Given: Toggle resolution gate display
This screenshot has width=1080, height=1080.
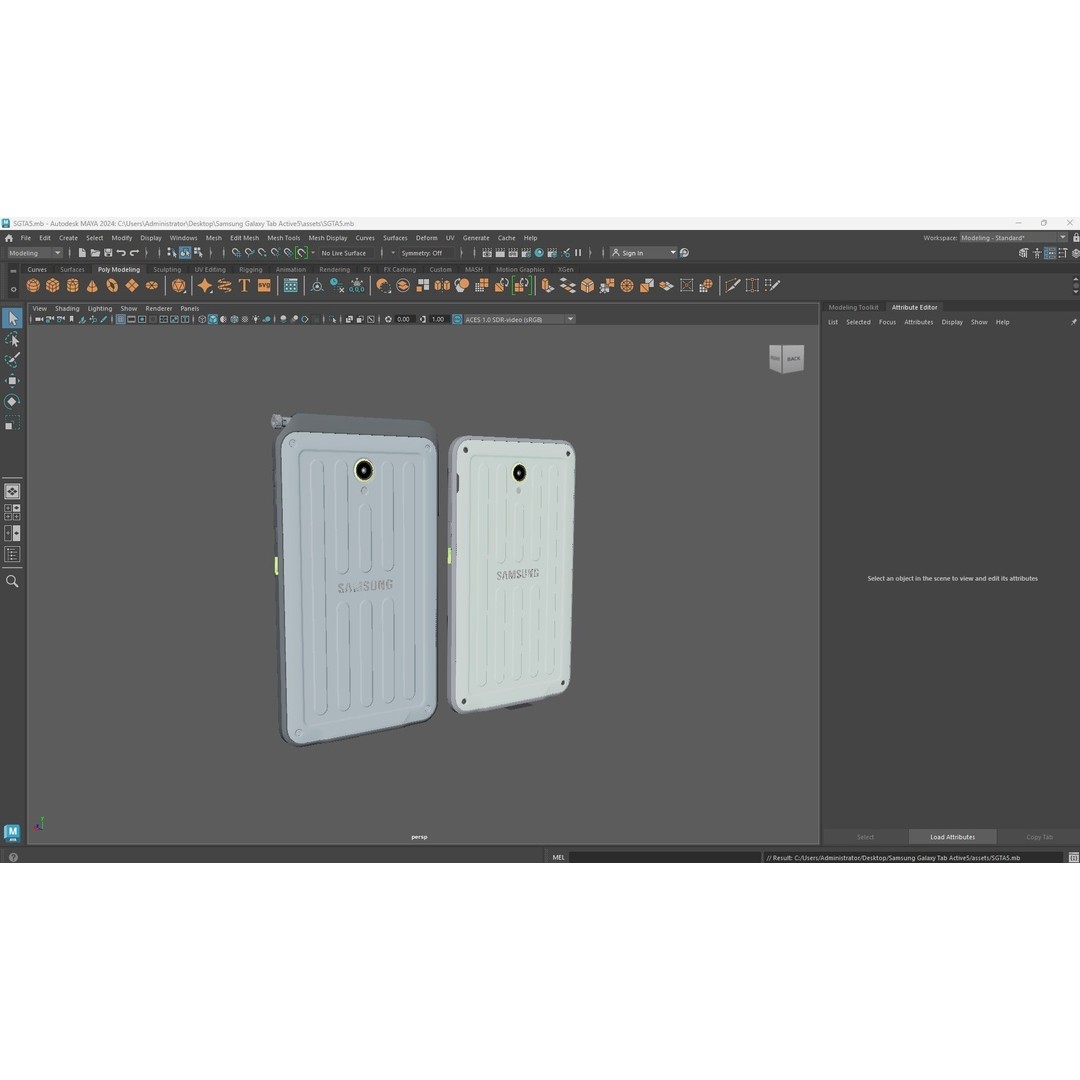Looking at the screenshot, I should tap(142, 319).
